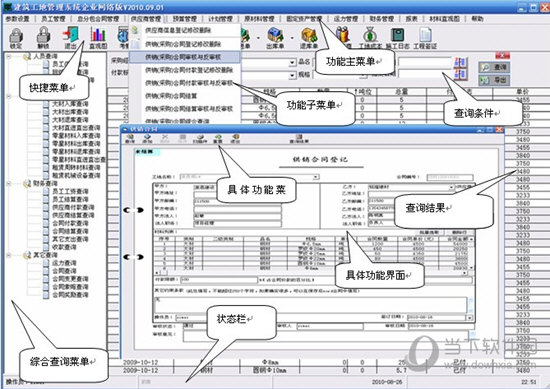The height and width of the screenshot is (389, 550).
Task: Select 大材入库查询 in query tree
Action: pyautogui.click(x=70, y=104)
